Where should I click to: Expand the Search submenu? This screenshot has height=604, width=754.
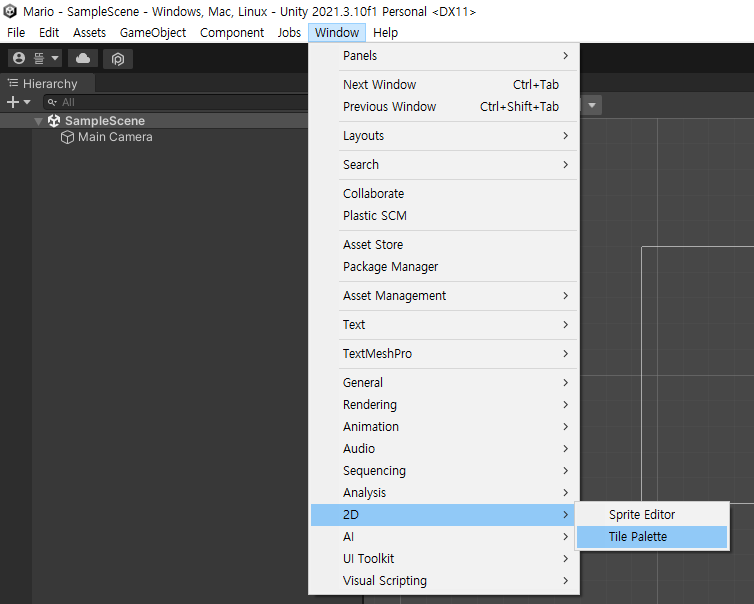tap(444, 164)
